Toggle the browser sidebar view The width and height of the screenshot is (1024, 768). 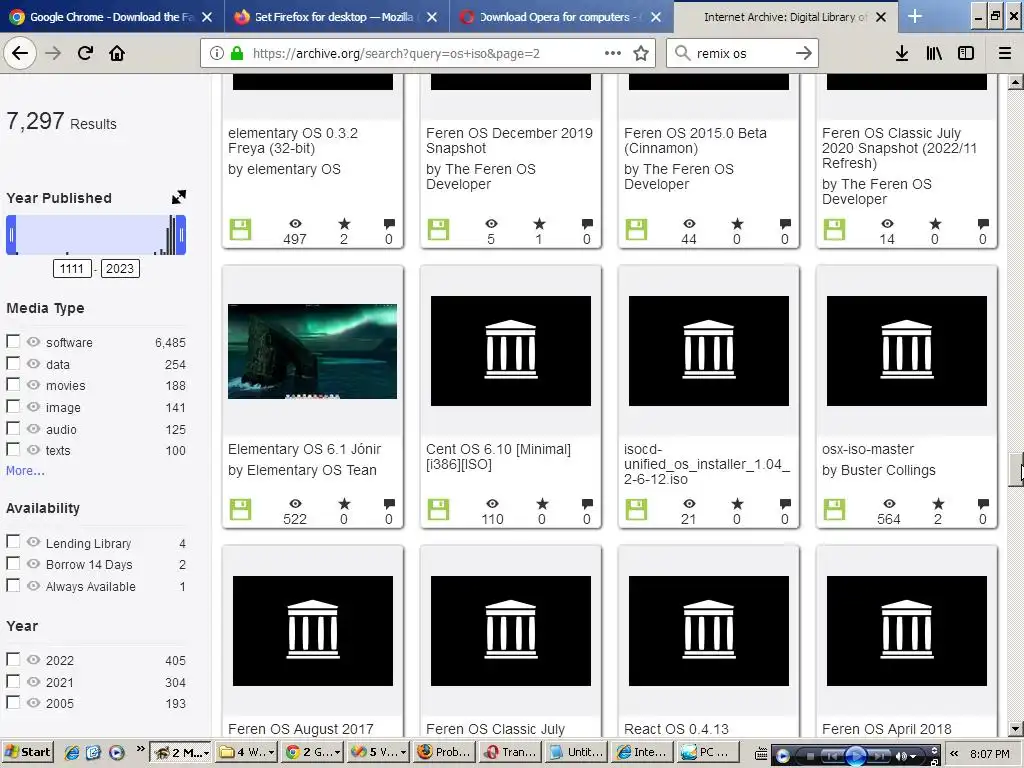(966, 53)
